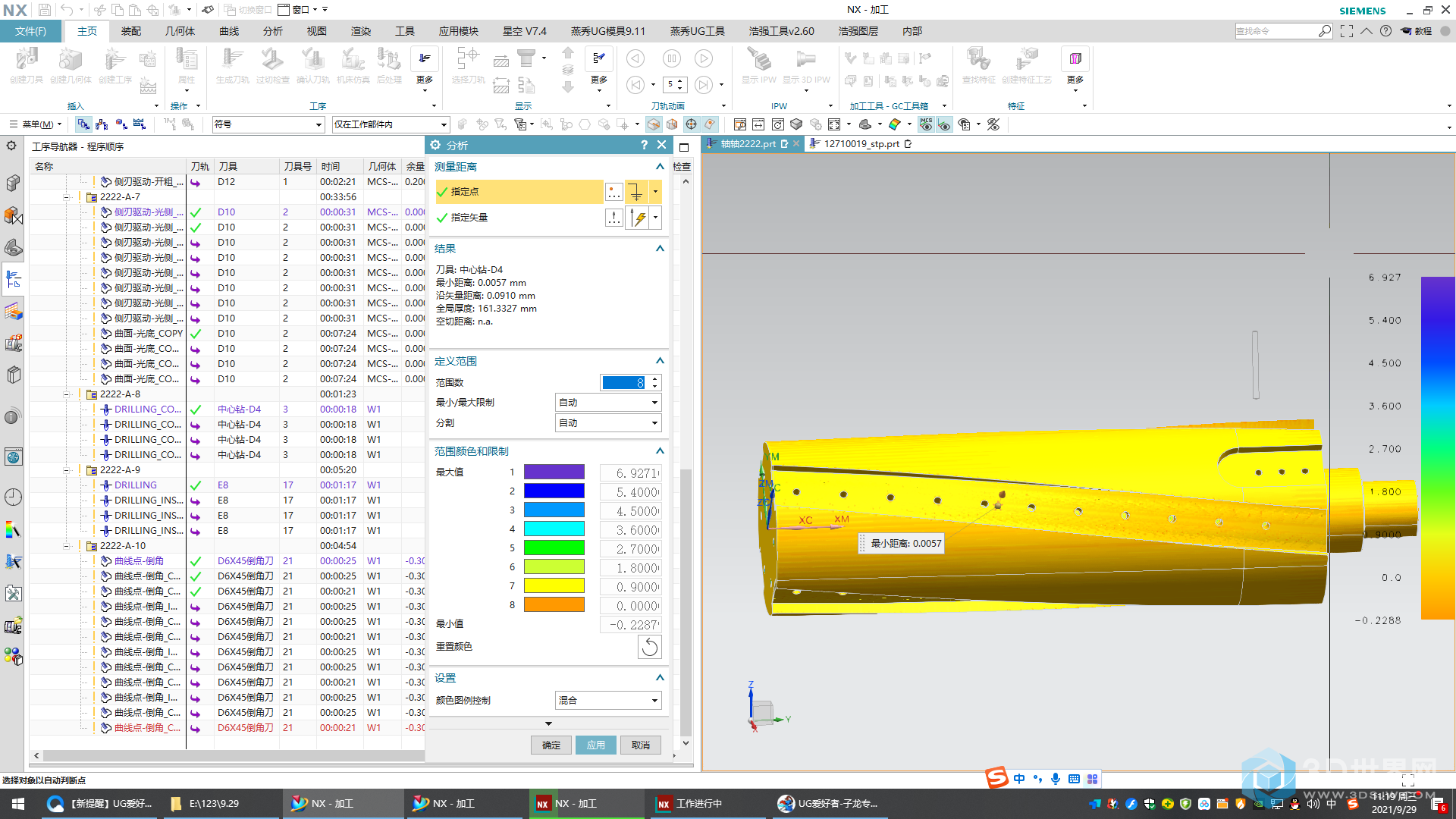Switch to the 装配 ribbon tab
This screenshot has width=1456, height=819.
tap(131, 31)
